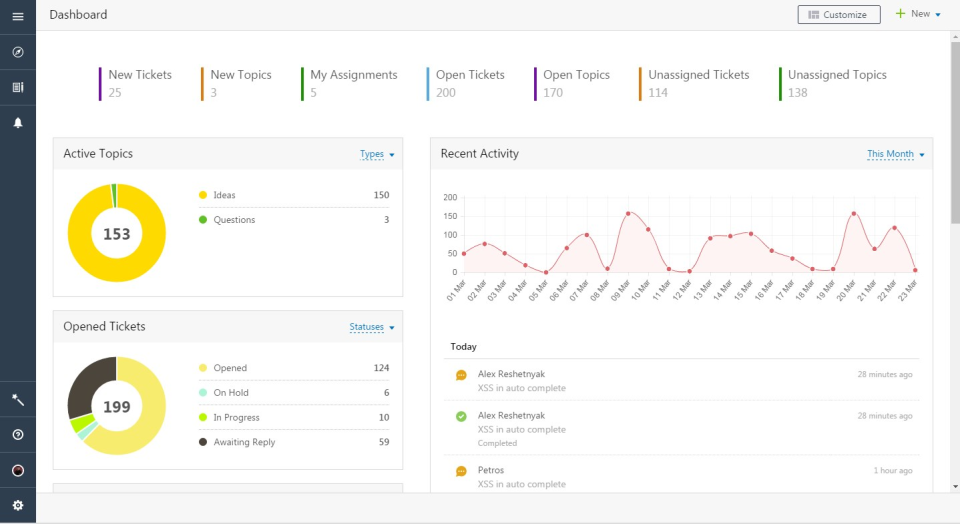Select the Unassigned Tickets counter
The height and width of the screenshot is (524, 960).
coord(698,83)
